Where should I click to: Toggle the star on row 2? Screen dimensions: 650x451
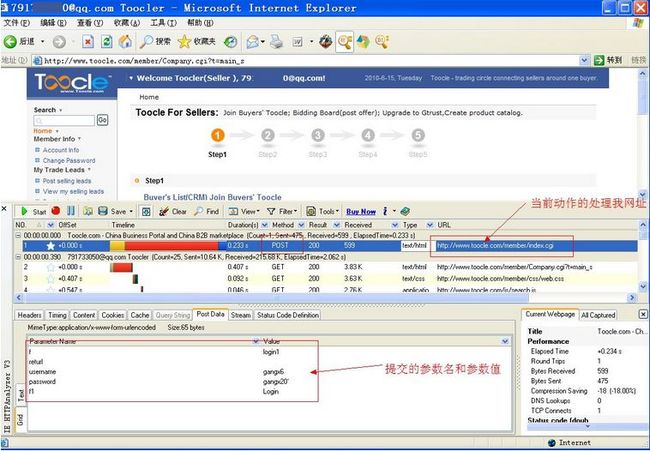click(x=51, y=267)
